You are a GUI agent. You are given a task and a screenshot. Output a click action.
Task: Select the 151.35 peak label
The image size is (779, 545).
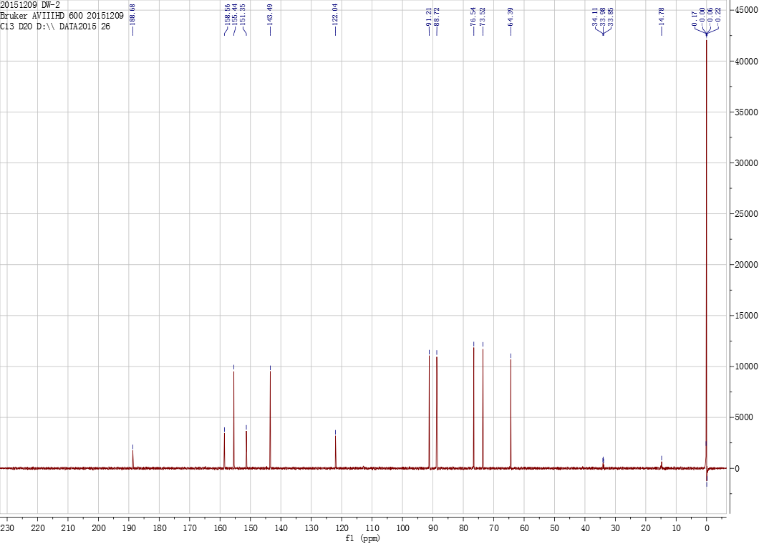[x=243, y=14]
